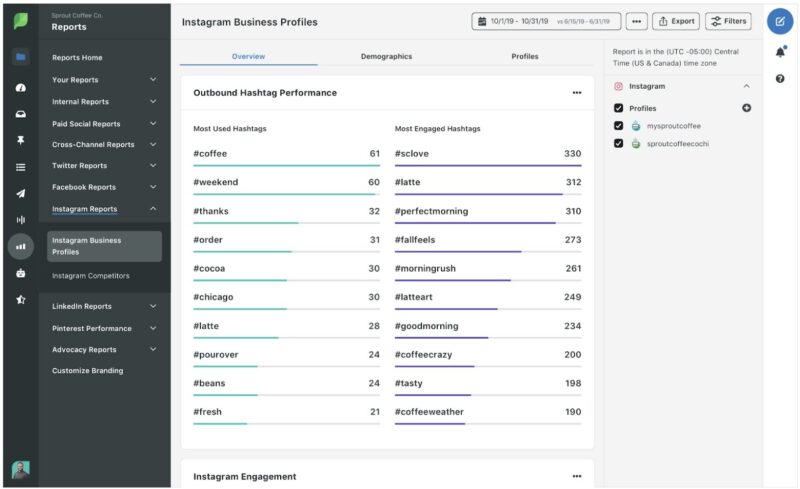The width and height of the screenshot is (800, 489).
Task: Click the #coffee usage bar
Action: (x=286, y=165)
